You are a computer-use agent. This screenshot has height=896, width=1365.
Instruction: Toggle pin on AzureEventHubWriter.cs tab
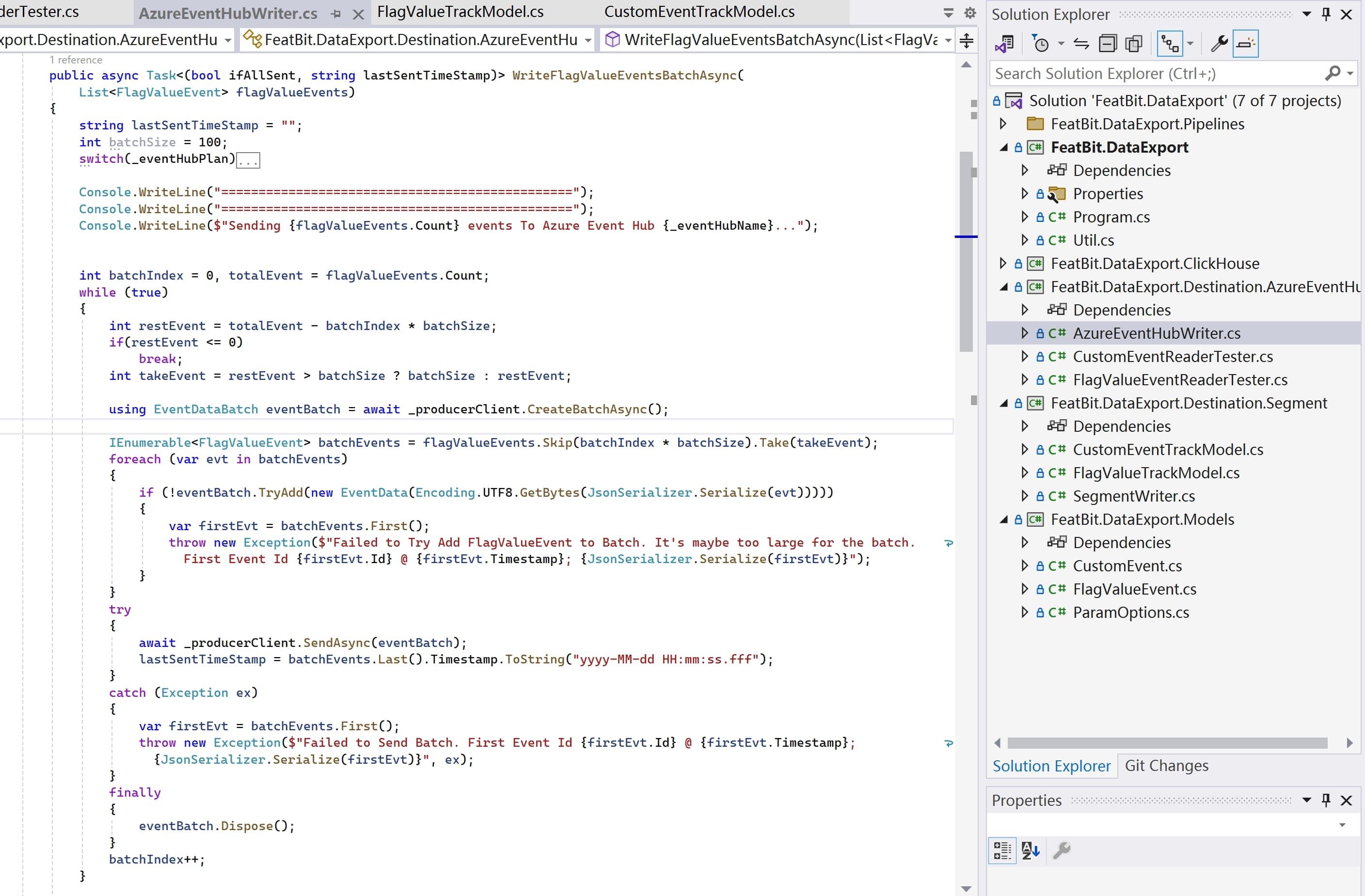coord(336,14)
